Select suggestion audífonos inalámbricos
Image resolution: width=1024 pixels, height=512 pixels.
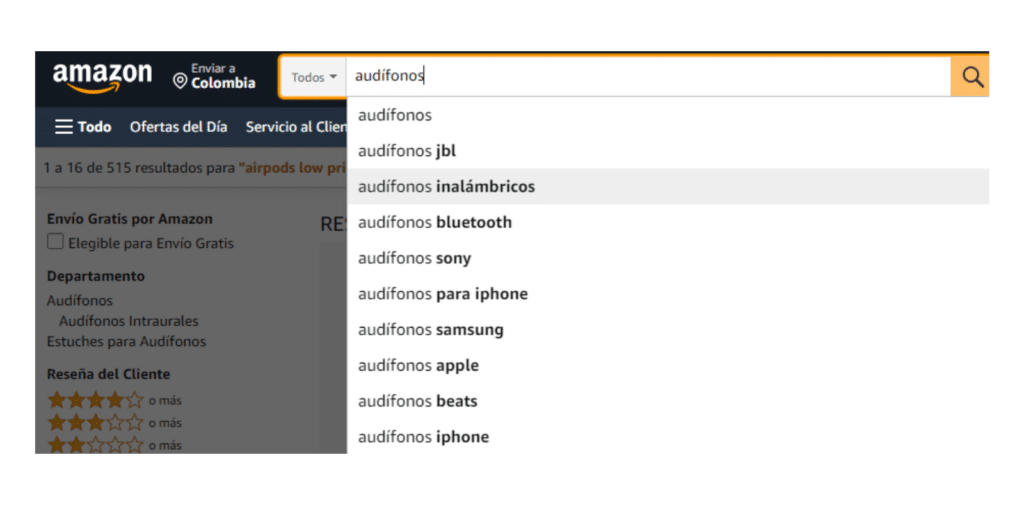tap(668, 187)
